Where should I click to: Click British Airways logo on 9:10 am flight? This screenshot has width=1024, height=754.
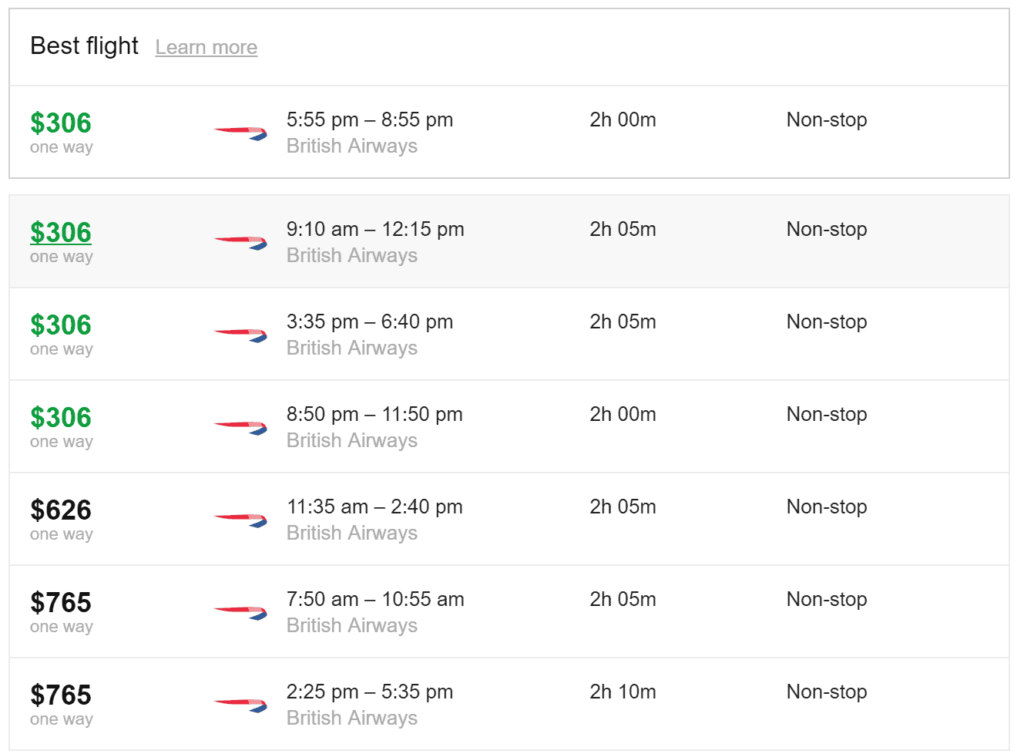[240, 242]
